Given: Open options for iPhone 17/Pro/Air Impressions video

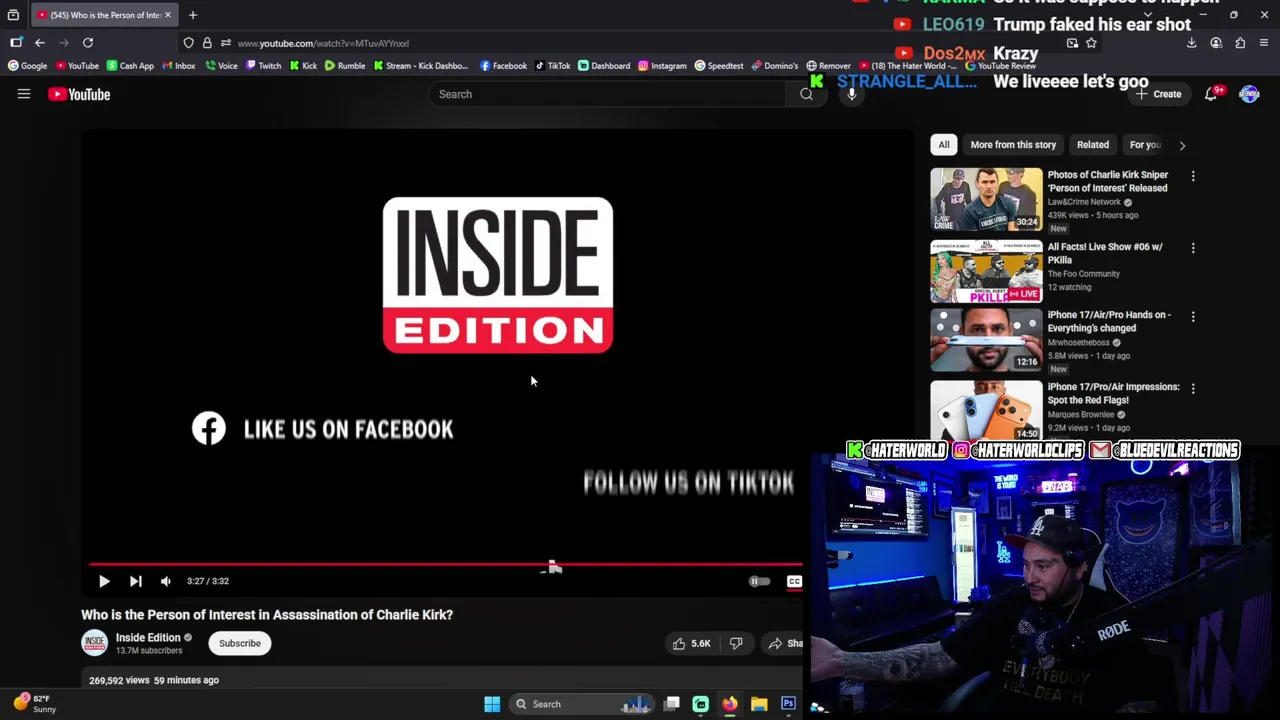Looking at the screenshot, I should 1192,388.
